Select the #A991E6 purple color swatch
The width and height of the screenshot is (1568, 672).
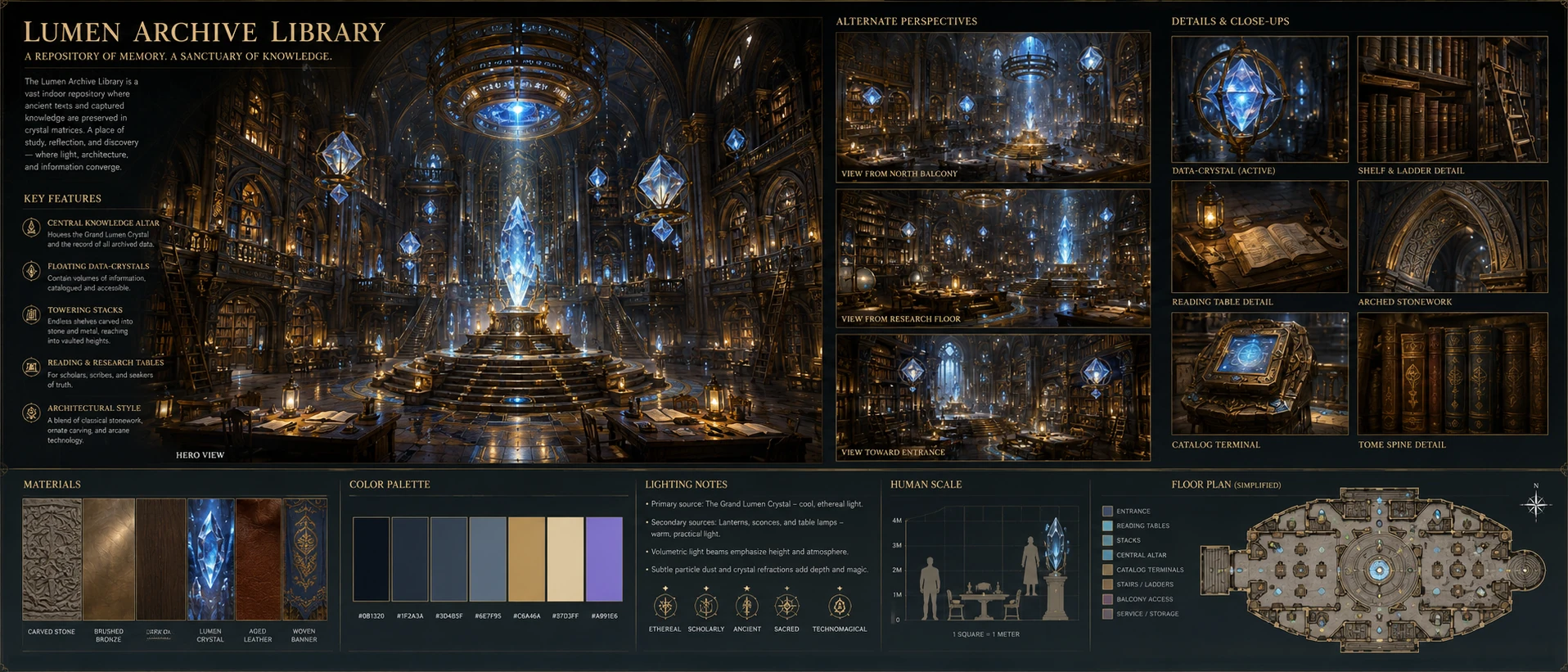click(605, 559)
